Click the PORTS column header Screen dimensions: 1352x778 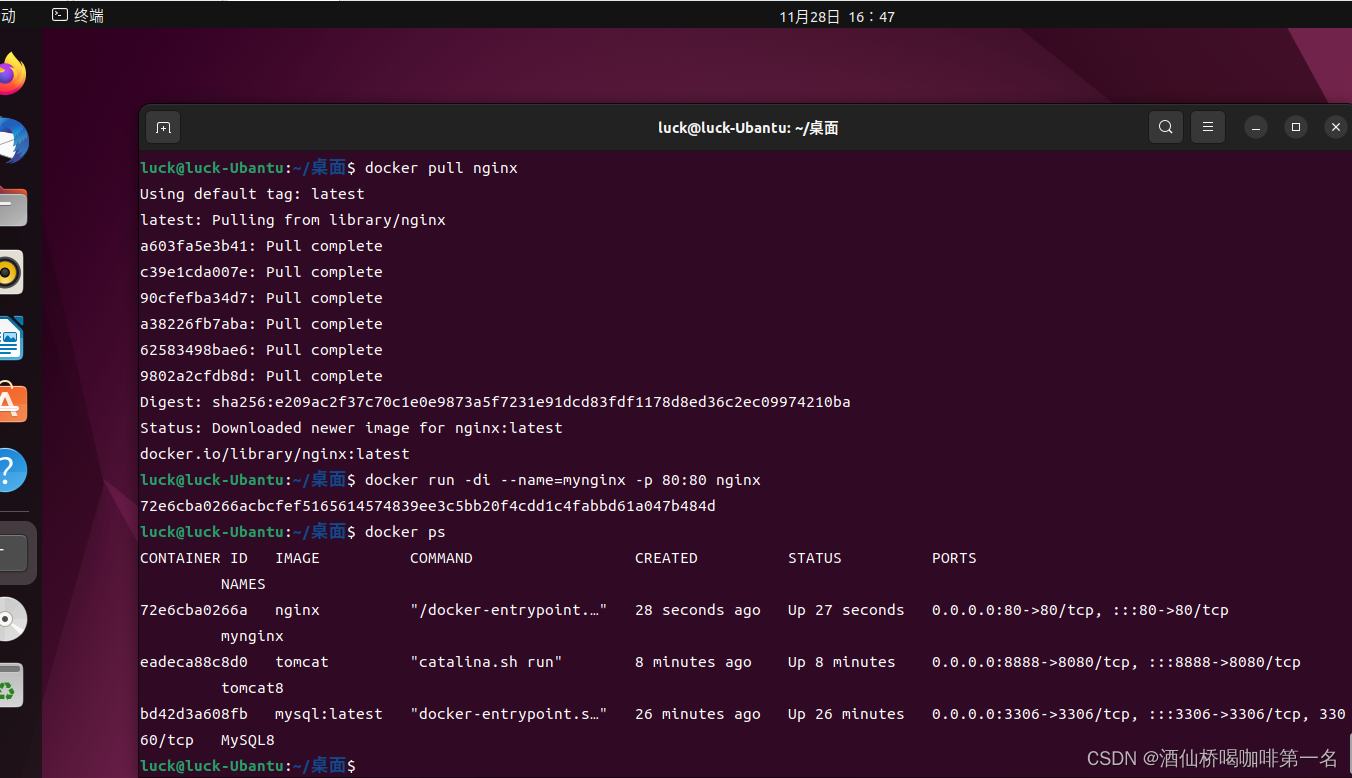(x=954, y=558)
